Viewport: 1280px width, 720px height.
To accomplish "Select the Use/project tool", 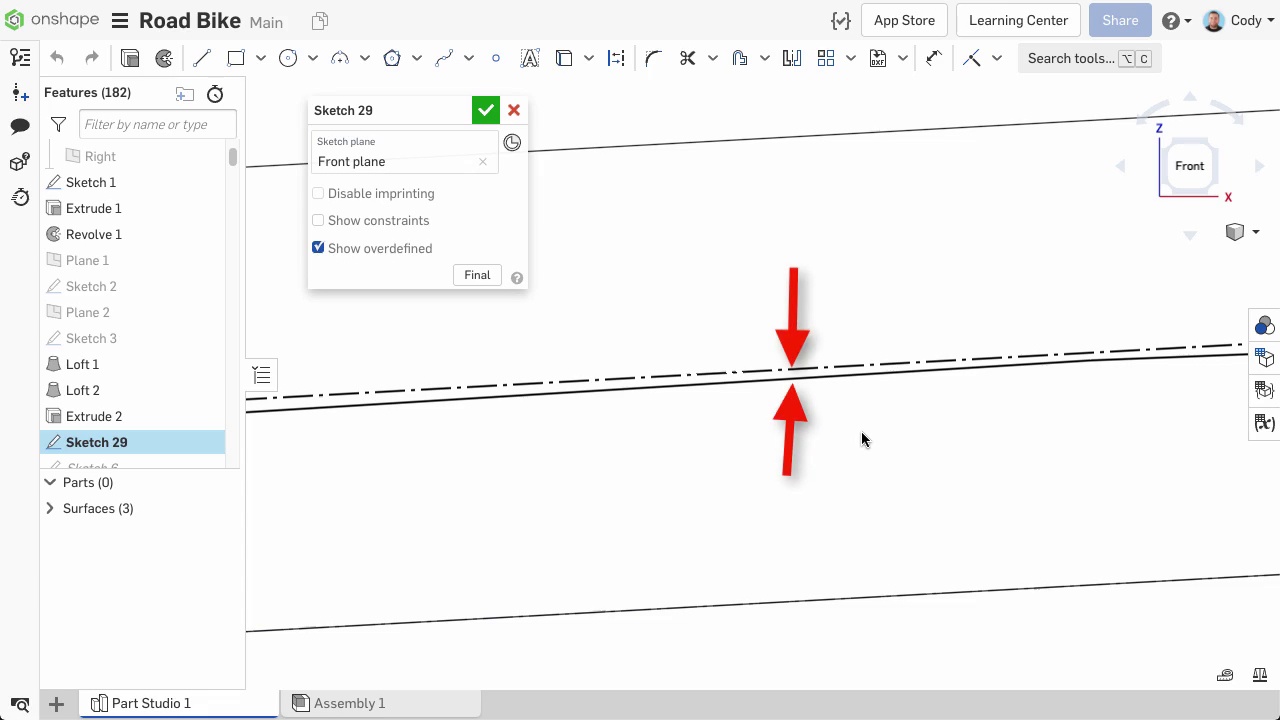I will 564,59.
